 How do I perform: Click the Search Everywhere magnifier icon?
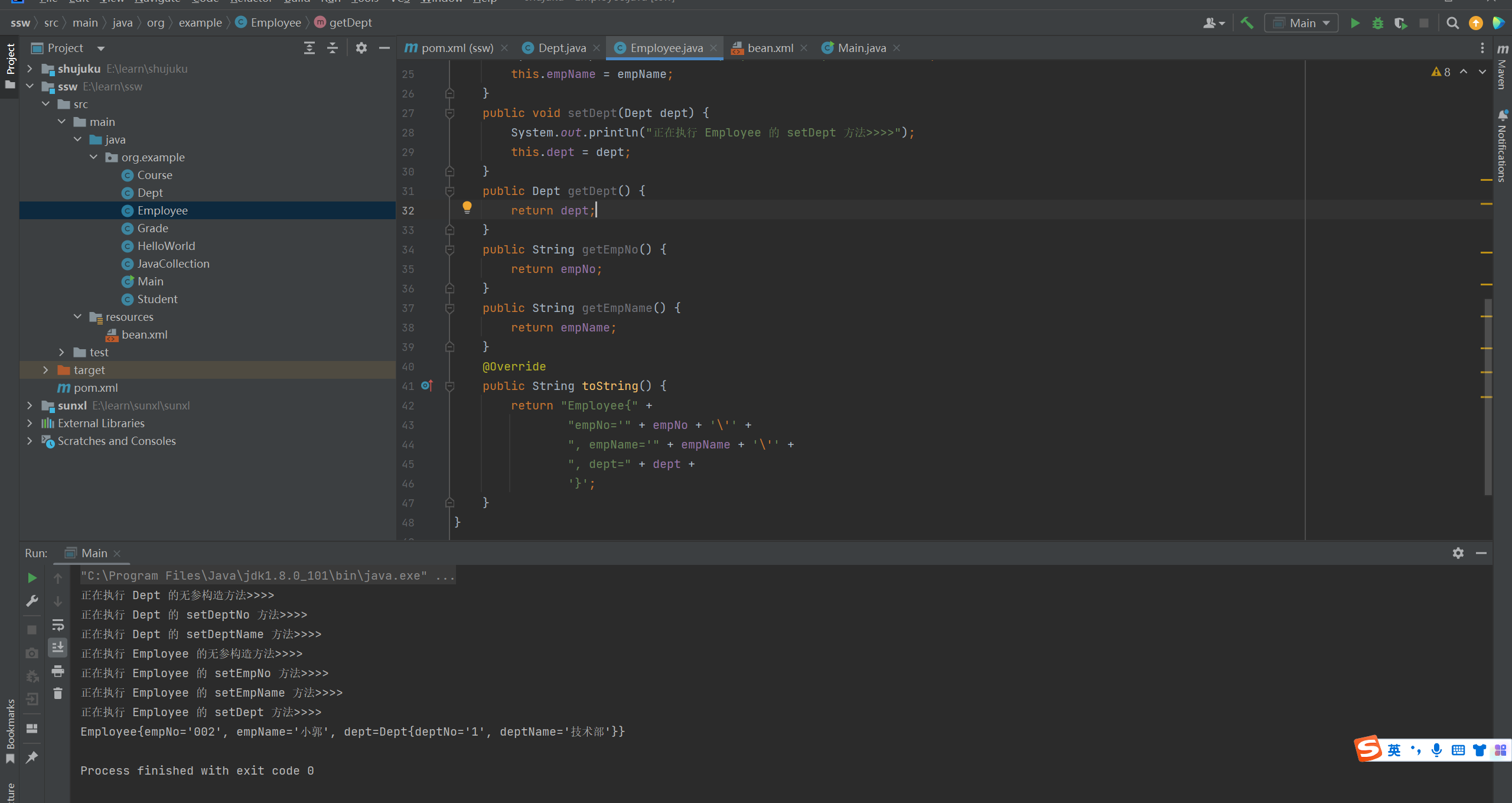pos(1452,23)
